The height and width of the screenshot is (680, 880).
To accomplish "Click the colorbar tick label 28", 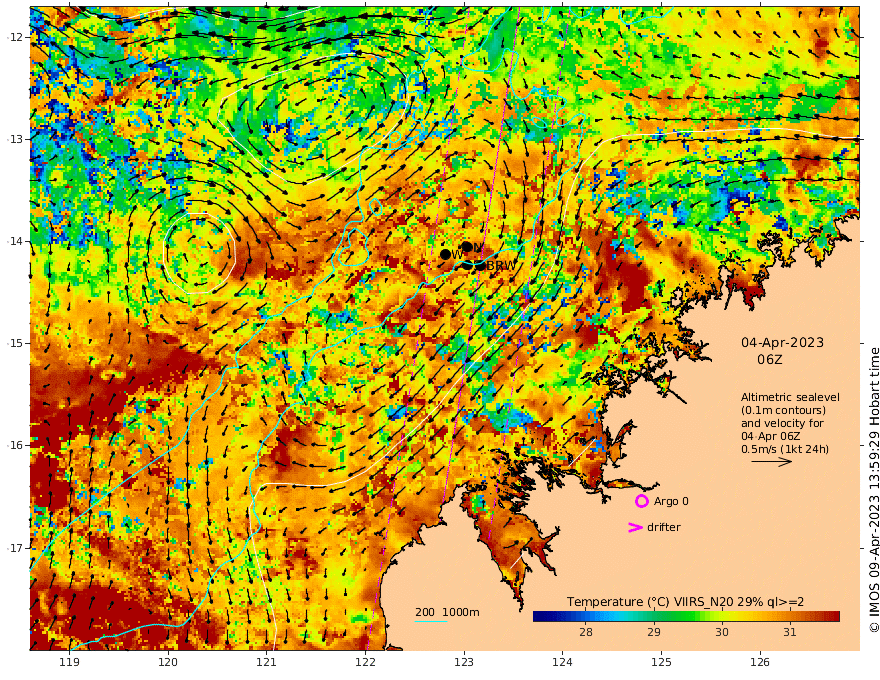I will (586, 632).
